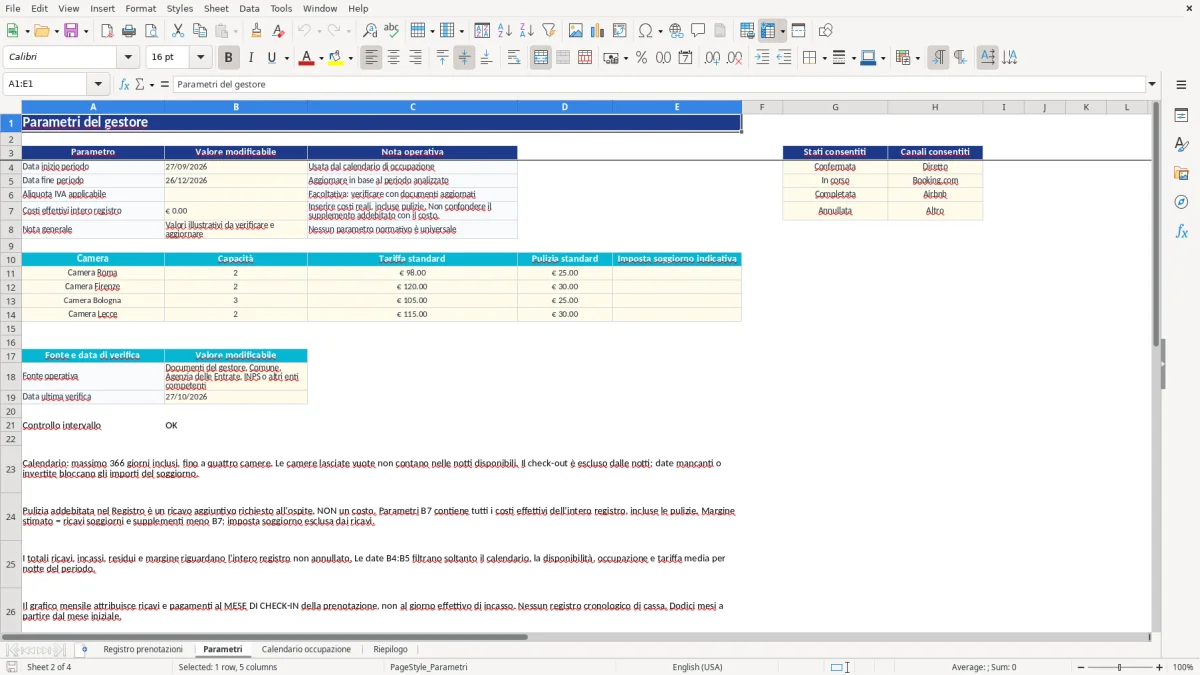Insert an image
This screenshot has height=675, width=1200.
[576, 31]
